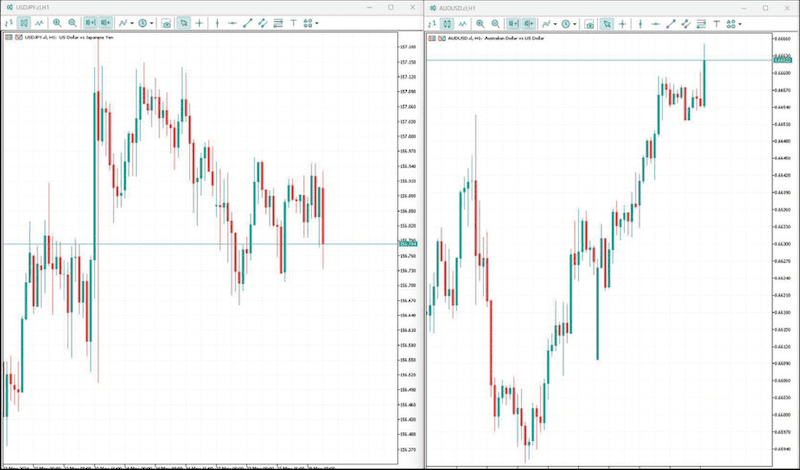Open depth of market icon on AUDUSD chart
This screenshot has height=470, width=800.
(440, 38)
